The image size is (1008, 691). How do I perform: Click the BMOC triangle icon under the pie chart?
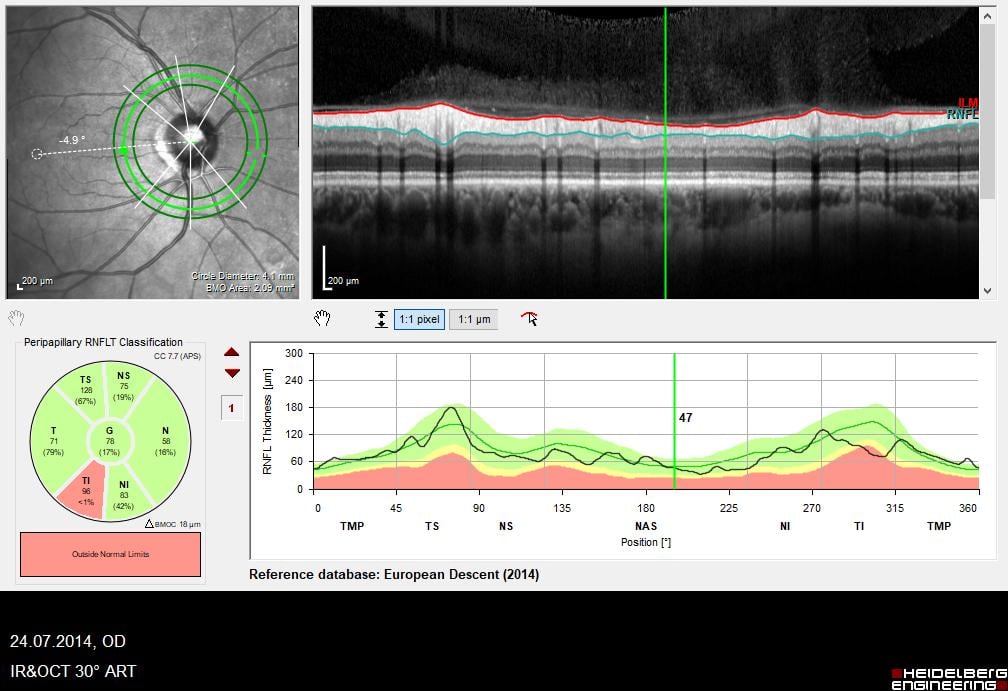click(x=149, y=523)
